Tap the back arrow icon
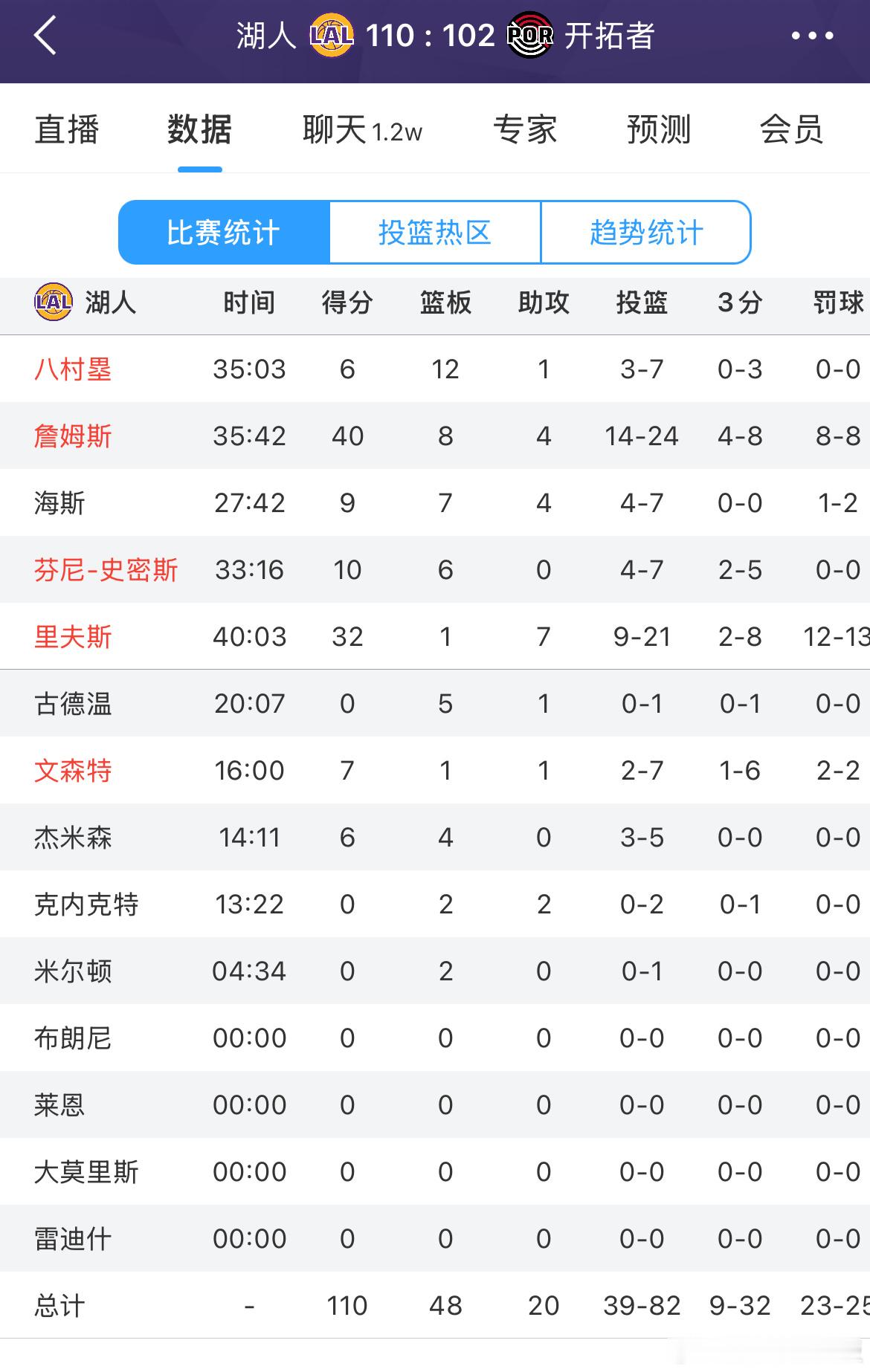The height and width of the screenshot is (1372, 870). (x=45, y=36)
